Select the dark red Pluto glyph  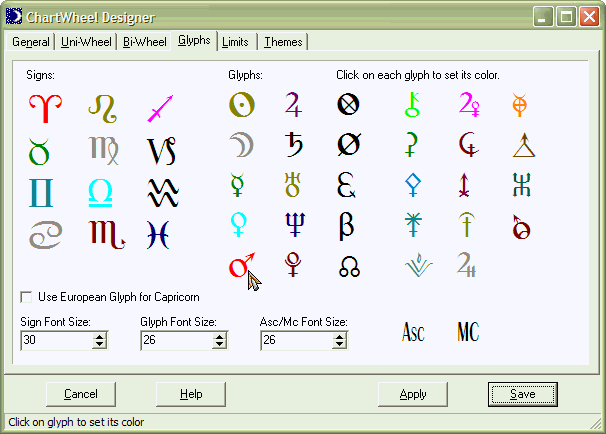293,265
